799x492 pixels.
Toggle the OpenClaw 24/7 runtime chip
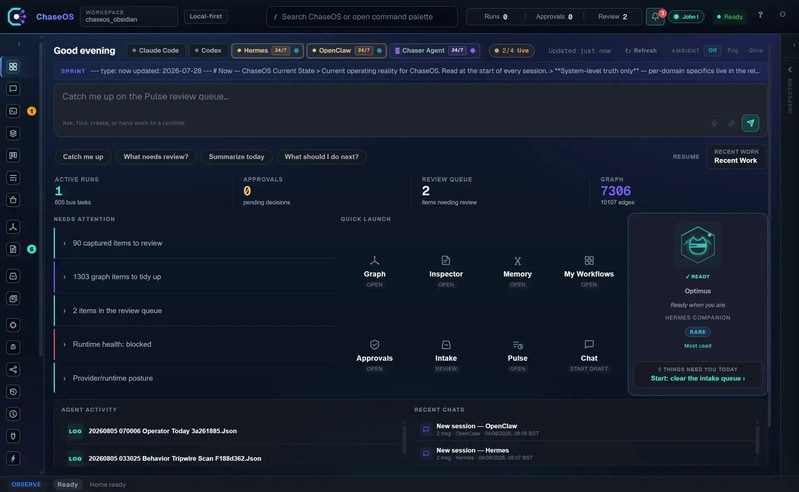[346, 50]
